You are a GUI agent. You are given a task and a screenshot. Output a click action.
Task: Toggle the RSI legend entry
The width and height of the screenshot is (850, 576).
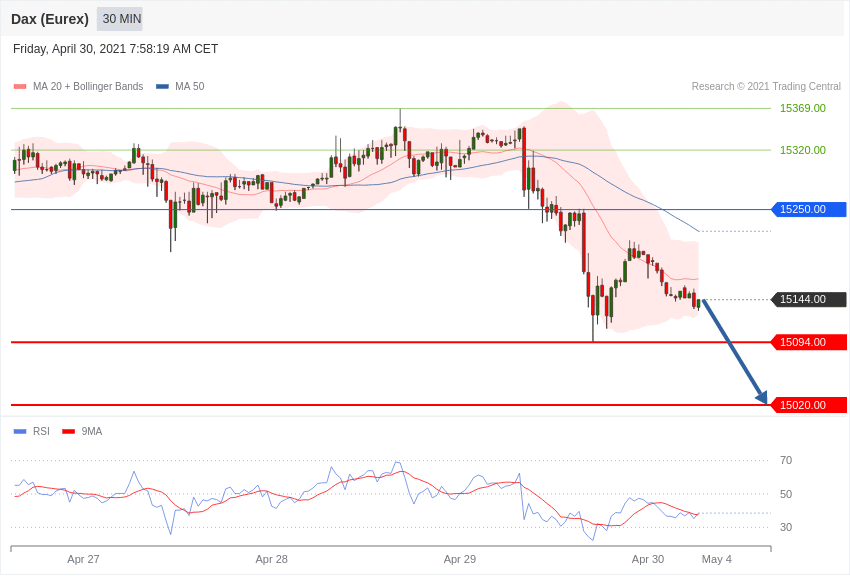[41, 432]
